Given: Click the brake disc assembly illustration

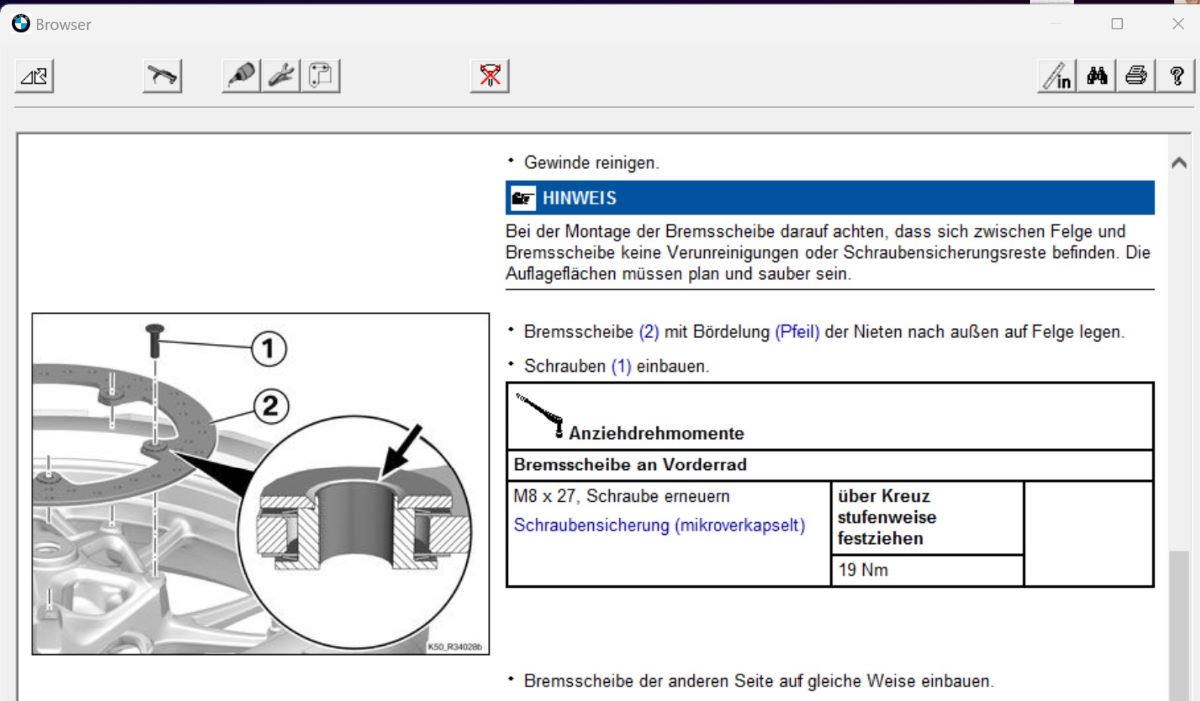Looking at the screenshot, I should pyautogui.click(x=261, y=484).
